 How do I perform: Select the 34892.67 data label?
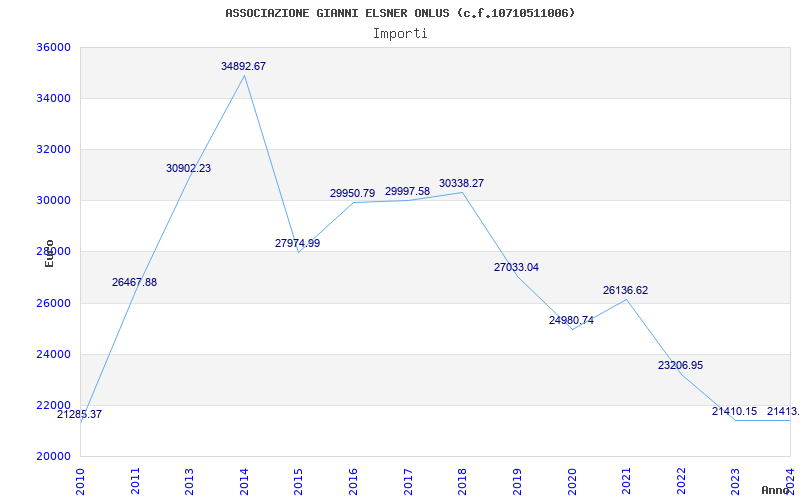[x=243, y=66]
